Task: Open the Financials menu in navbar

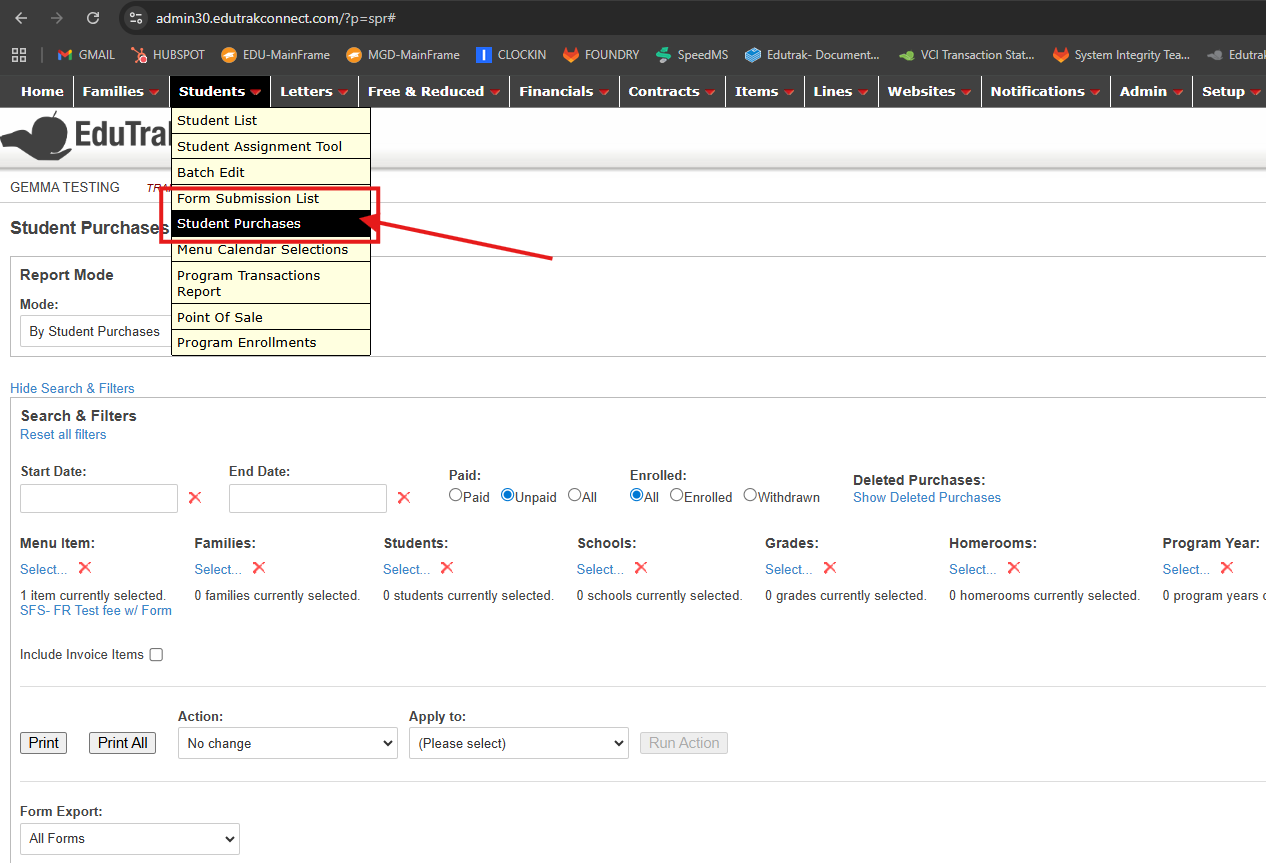Action: click(x=564, y=91)
